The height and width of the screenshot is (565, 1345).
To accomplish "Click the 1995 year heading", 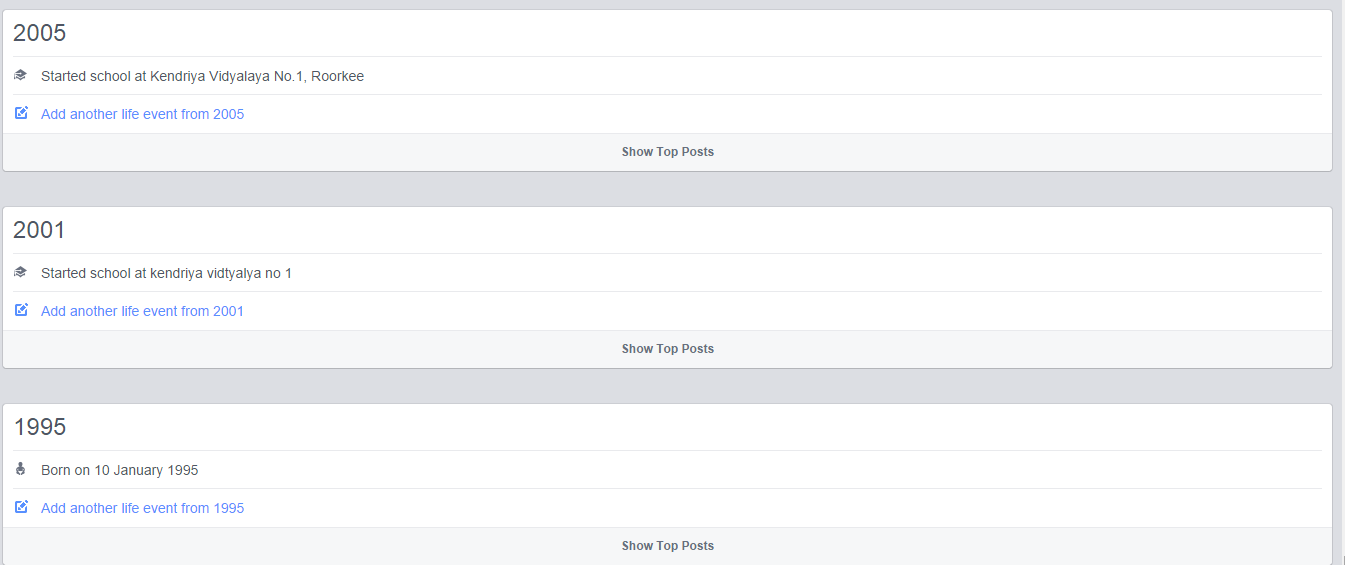I will [39, 427].
